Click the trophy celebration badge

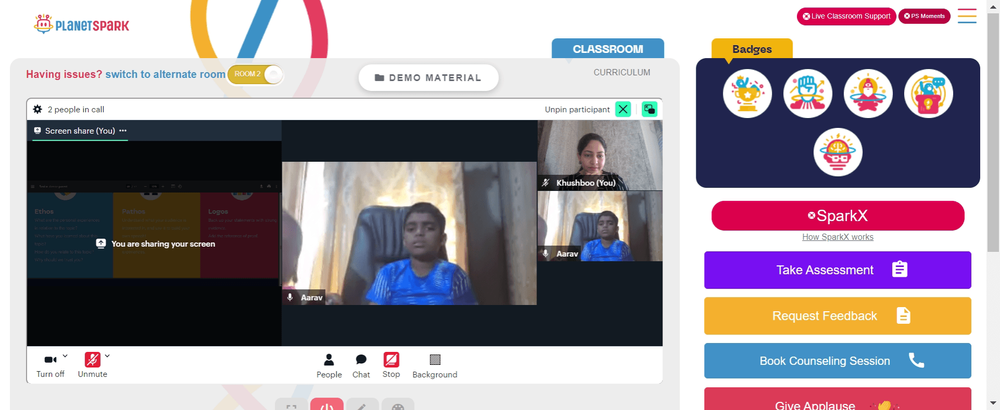click(x=747, y=93)
